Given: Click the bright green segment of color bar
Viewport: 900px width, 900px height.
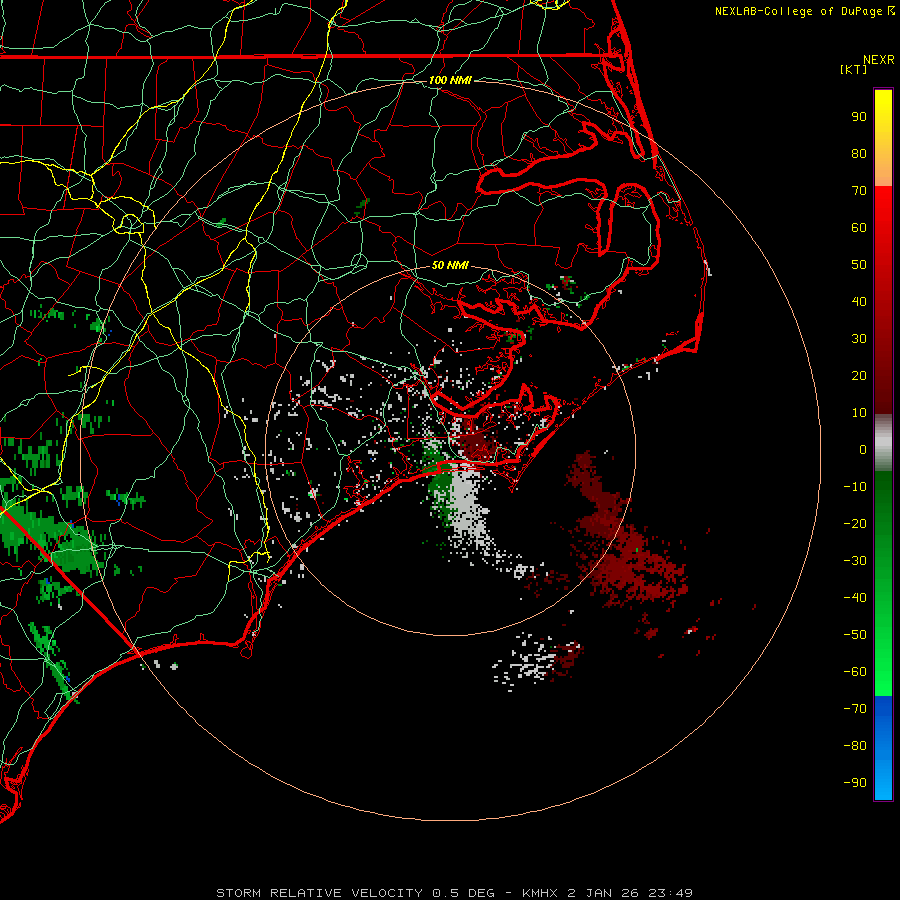Looking at the screenshot, I should 883,583.
